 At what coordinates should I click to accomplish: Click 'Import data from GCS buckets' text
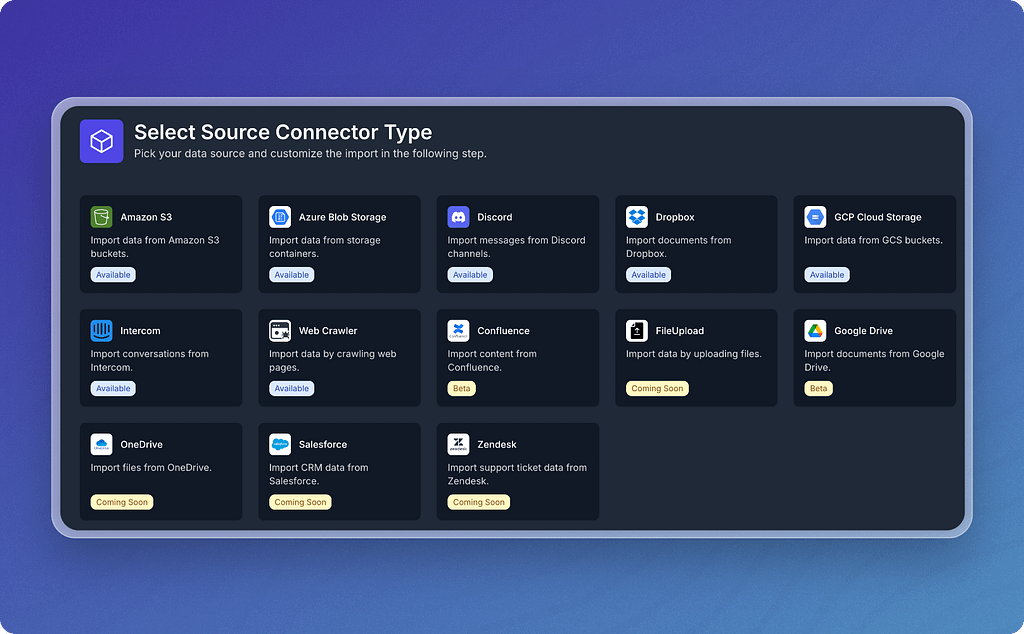click(874, 240)
